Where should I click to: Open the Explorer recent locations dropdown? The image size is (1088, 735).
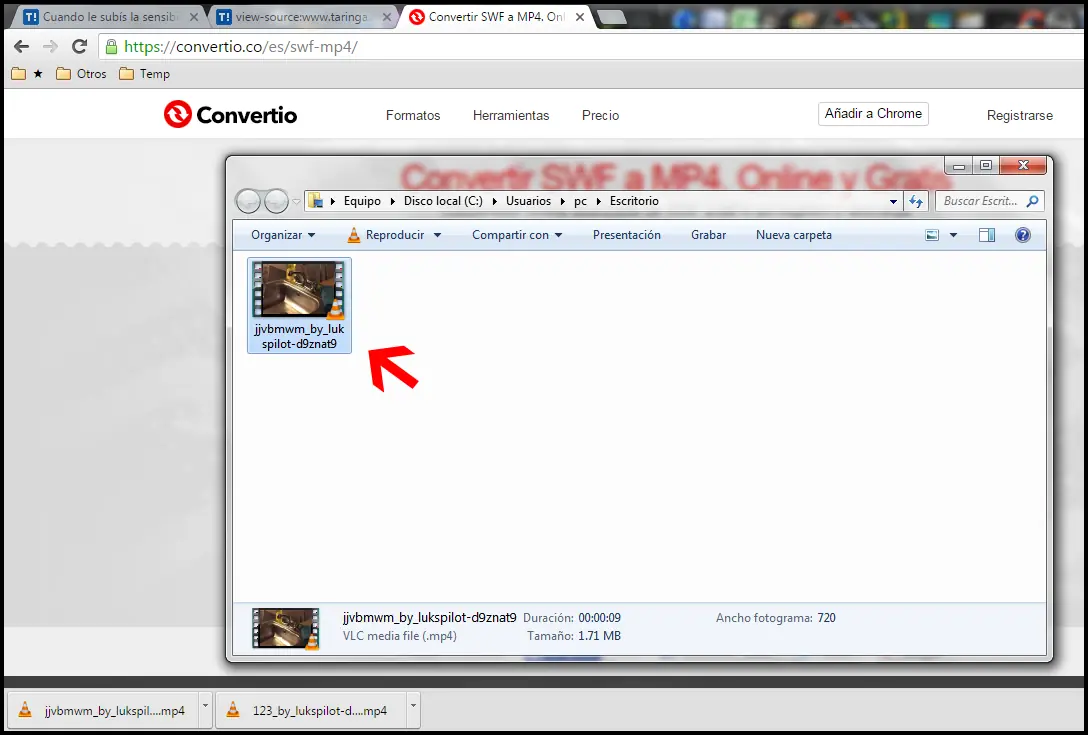(296, 201)
